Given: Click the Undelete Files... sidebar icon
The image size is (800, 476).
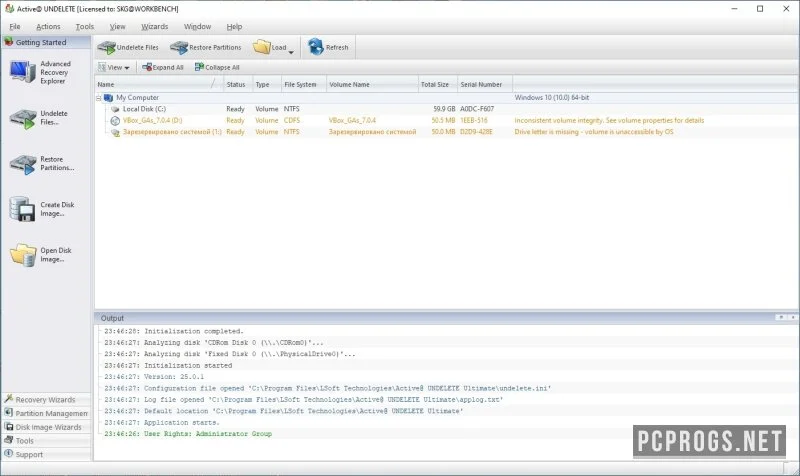Looking at the screenshot, I should (22, 118).
